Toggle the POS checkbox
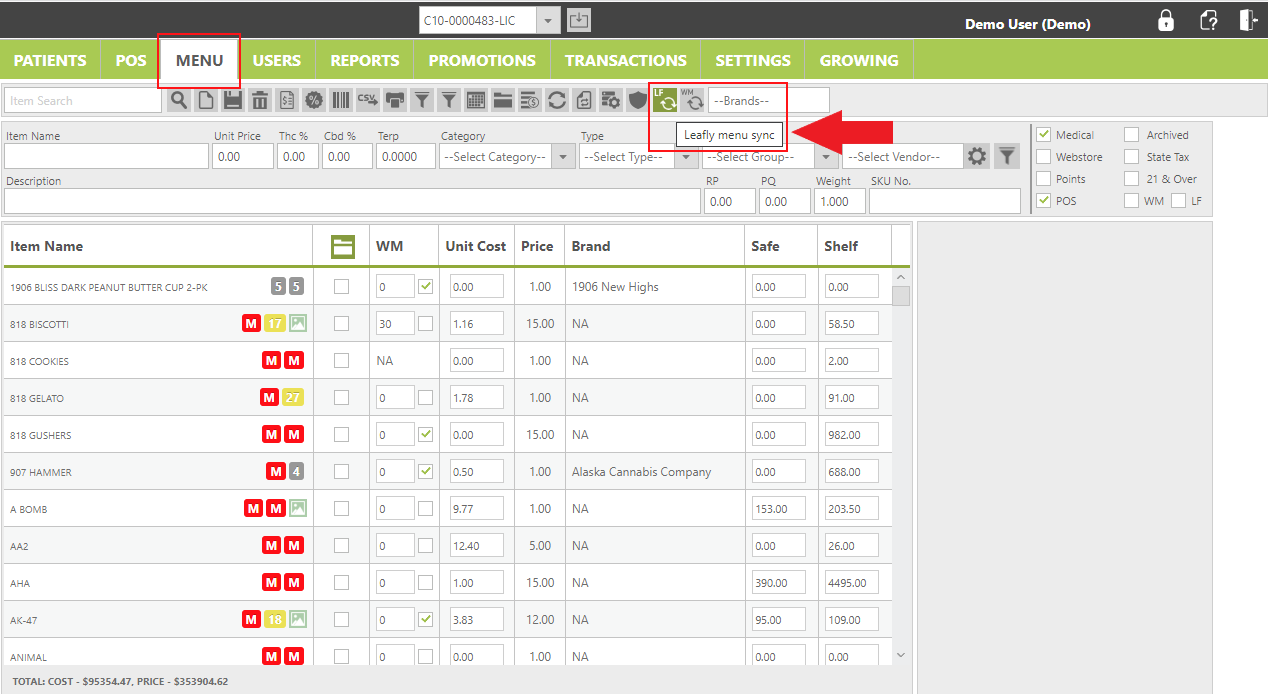The width and height of the screenshot is (1268, 694). pos(1044,200)
